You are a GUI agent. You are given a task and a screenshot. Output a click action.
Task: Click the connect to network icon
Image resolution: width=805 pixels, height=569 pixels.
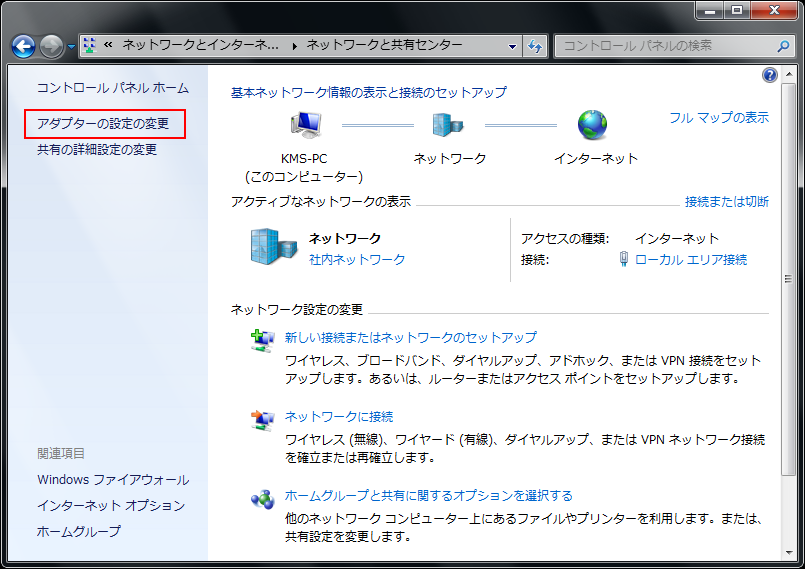click(262, 420)
